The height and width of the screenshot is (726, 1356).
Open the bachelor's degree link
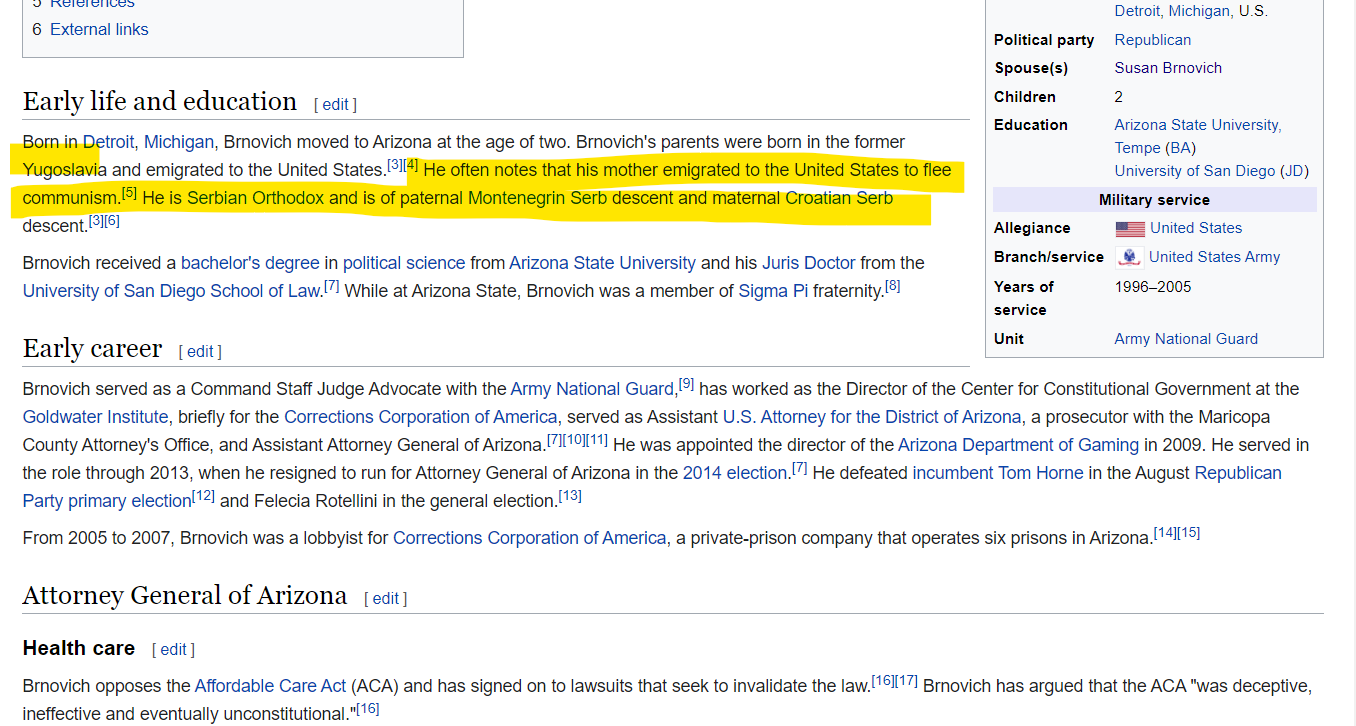tap(250, 263)
